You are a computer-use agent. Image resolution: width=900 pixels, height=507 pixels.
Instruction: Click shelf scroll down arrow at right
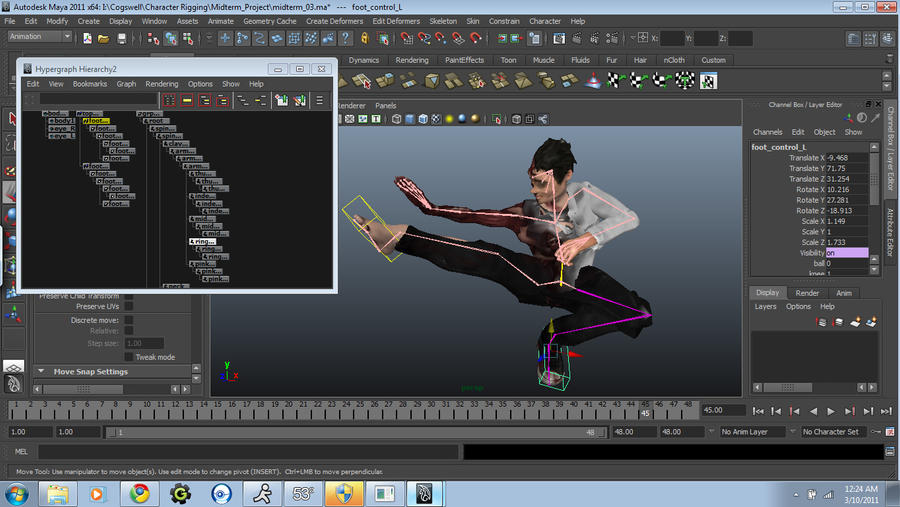click(887, 86)
